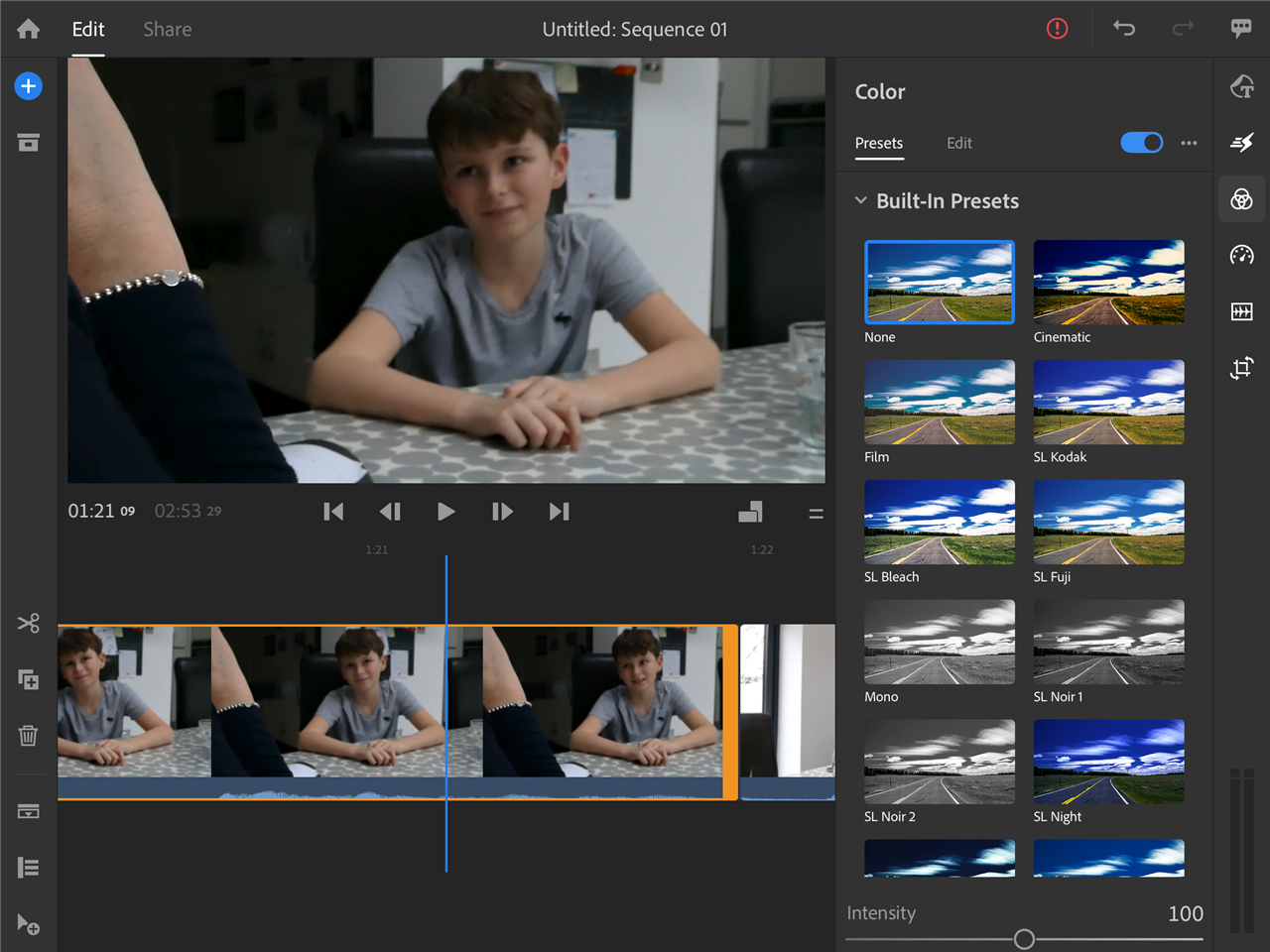Viewport: 1270px width, 952px height.
Task: Apply the Cinematic preset thumbnail
Action: coord(1108,283)
